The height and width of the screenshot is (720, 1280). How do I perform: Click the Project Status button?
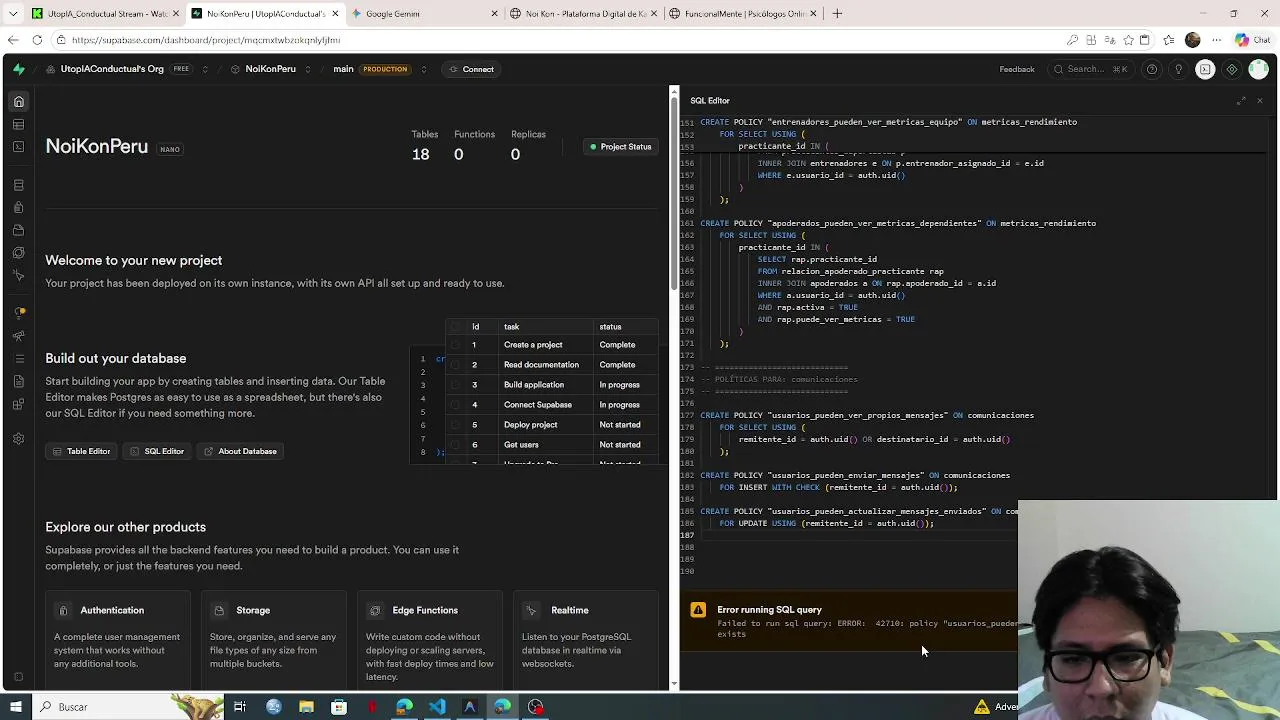(x=620, y=147)
